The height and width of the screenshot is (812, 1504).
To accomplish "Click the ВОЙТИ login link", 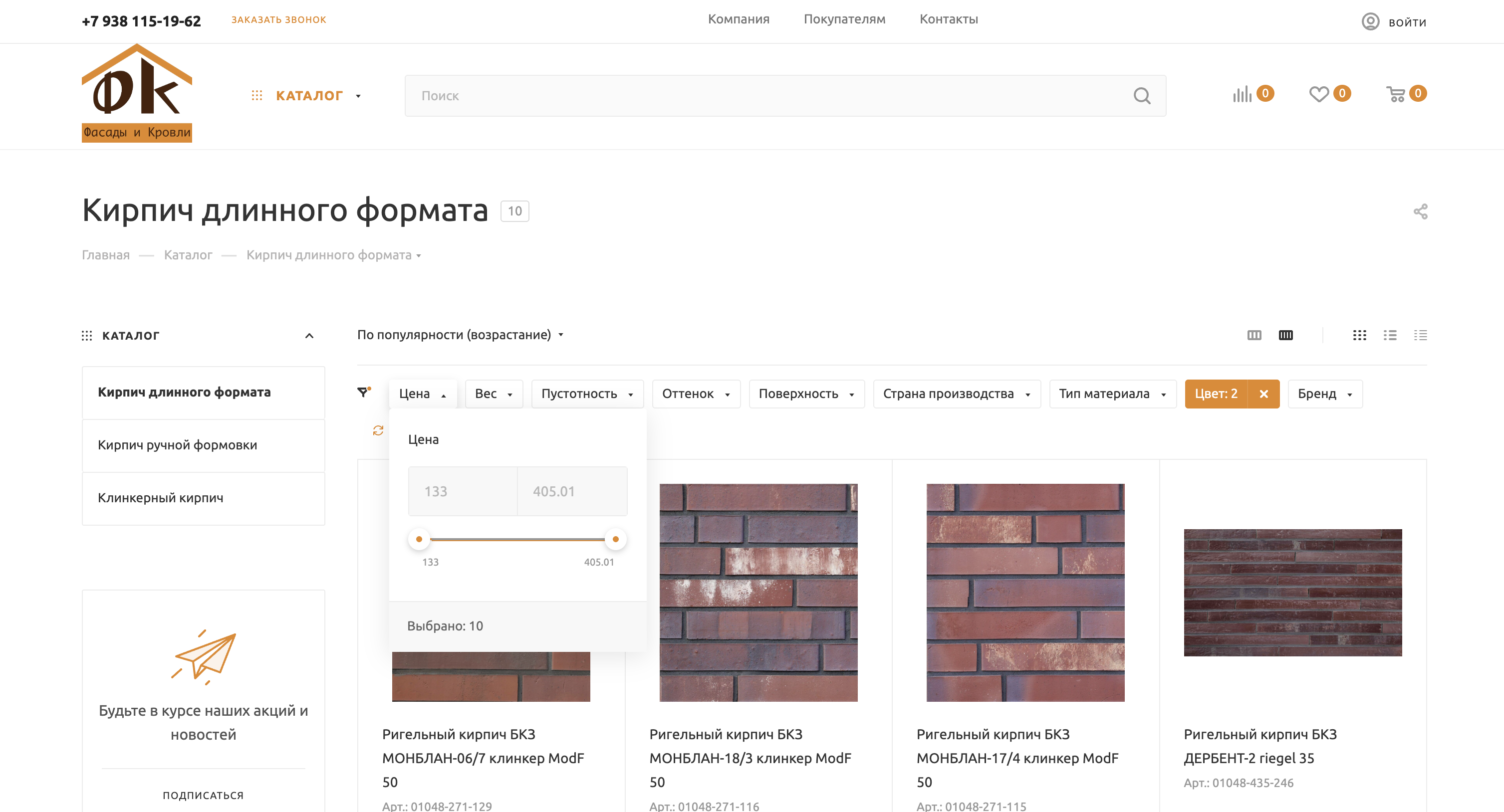I will (x=1407, y=23).
